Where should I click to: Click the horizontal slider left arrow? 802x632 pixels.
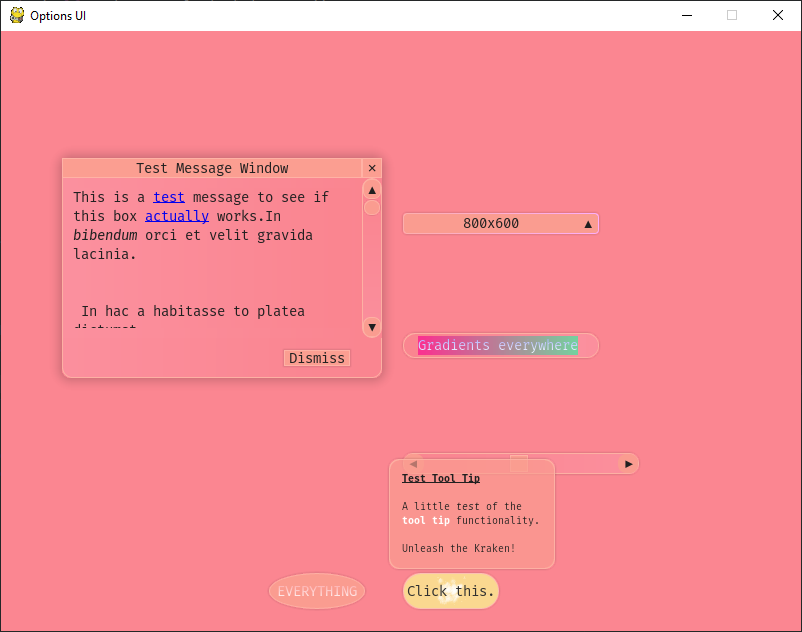[413, 464]
